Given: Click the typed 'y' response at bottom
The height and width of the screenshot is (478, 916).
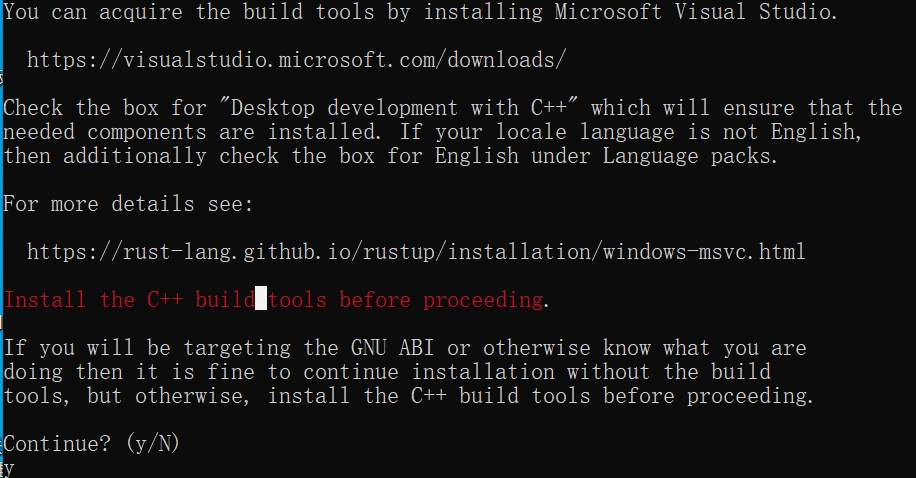Looking at the screenshot, I should [x=8, y=468].
